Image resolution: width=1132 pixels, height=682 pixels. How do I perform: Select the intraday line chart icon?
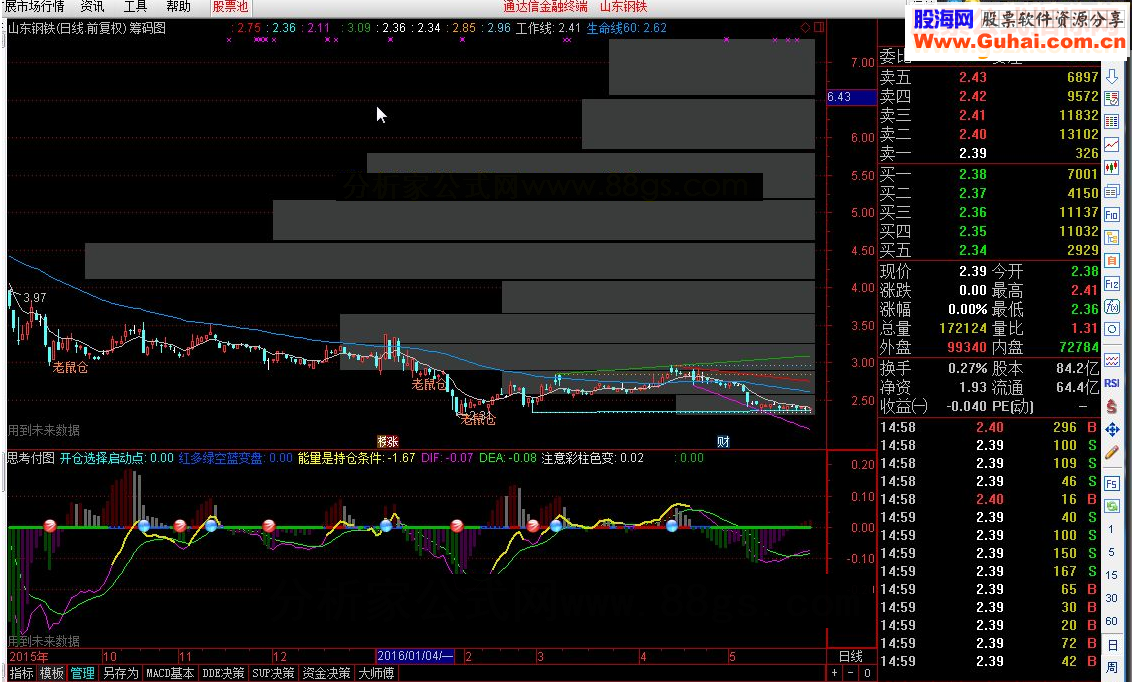[1112, 145]
